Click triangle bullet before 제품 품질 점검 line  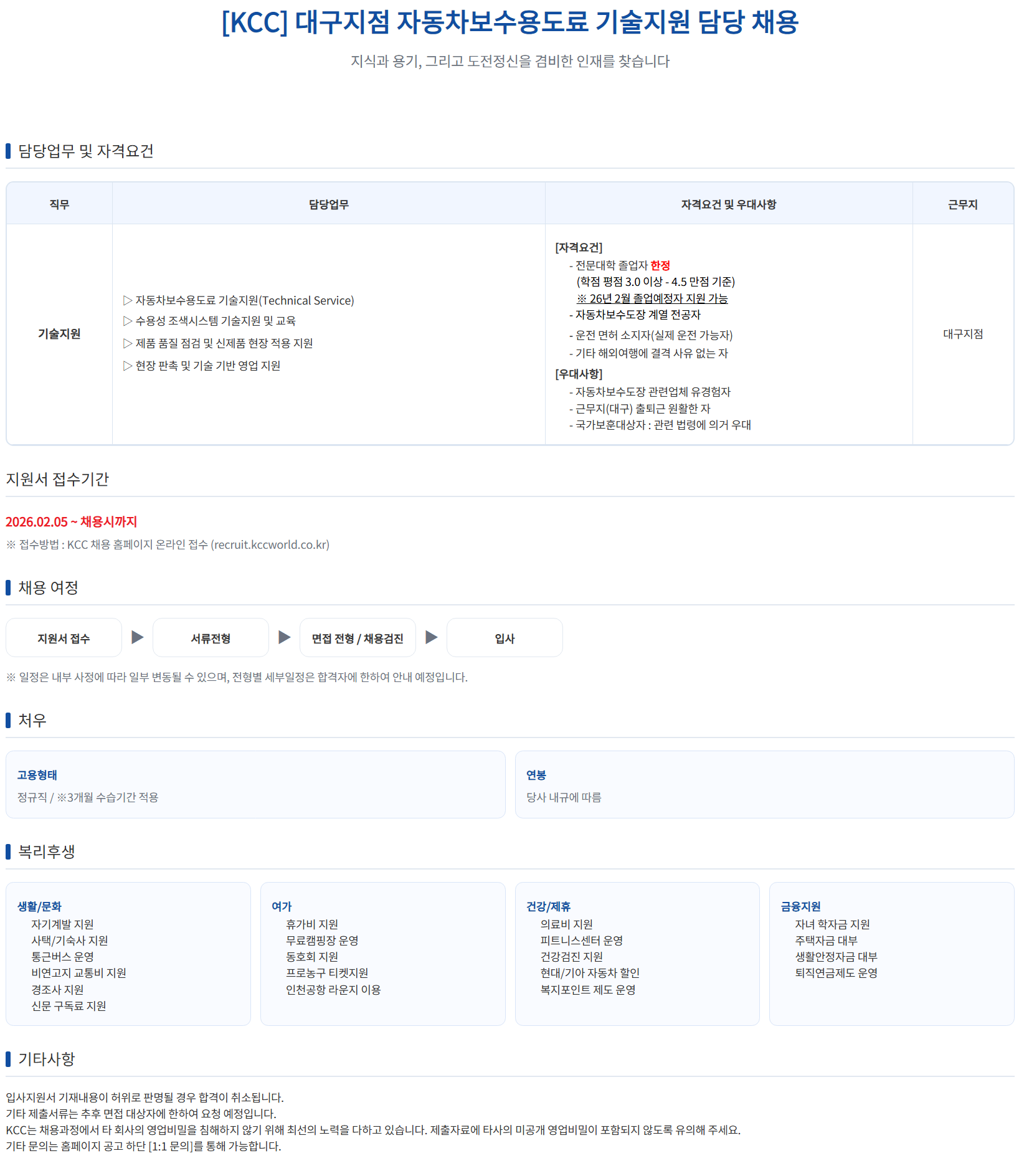128,344
